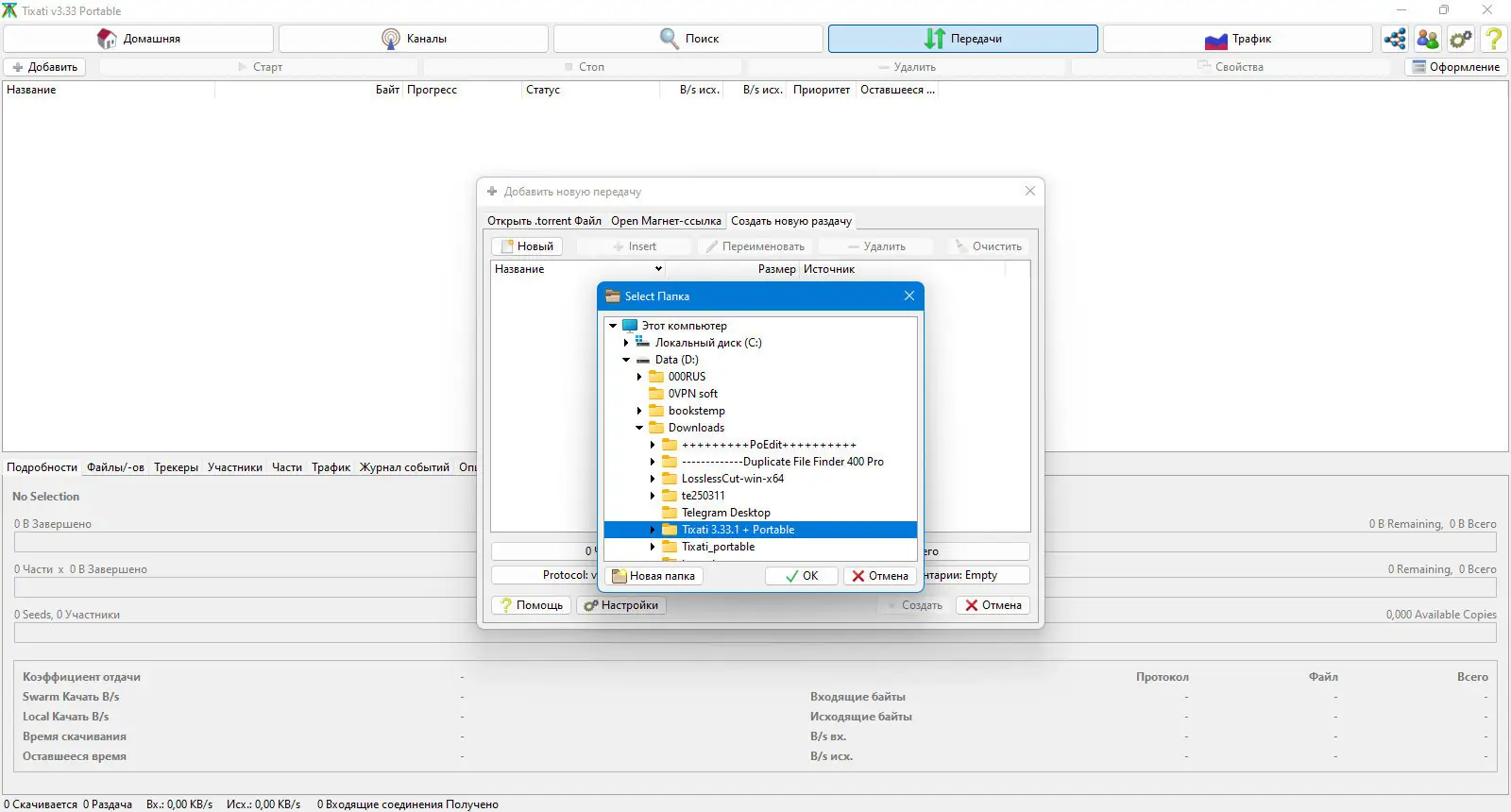Expand the Tixati_portable folder
Image resolution: width=1511 pixels, height=812 pixels.
coord(653,547)
